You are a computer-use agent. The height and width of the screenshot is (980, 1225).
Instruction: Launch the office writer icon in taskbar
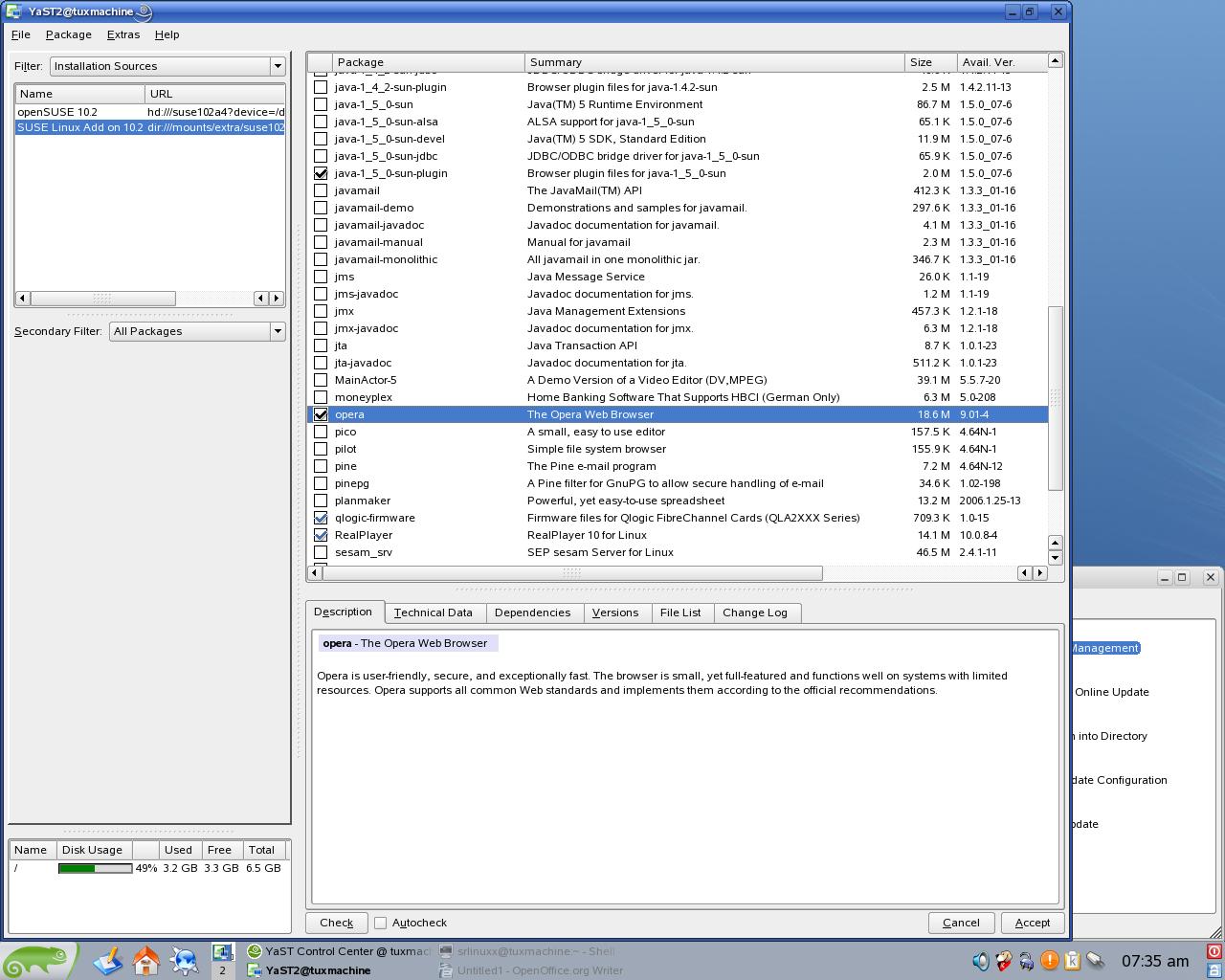[x=108, y=960]
